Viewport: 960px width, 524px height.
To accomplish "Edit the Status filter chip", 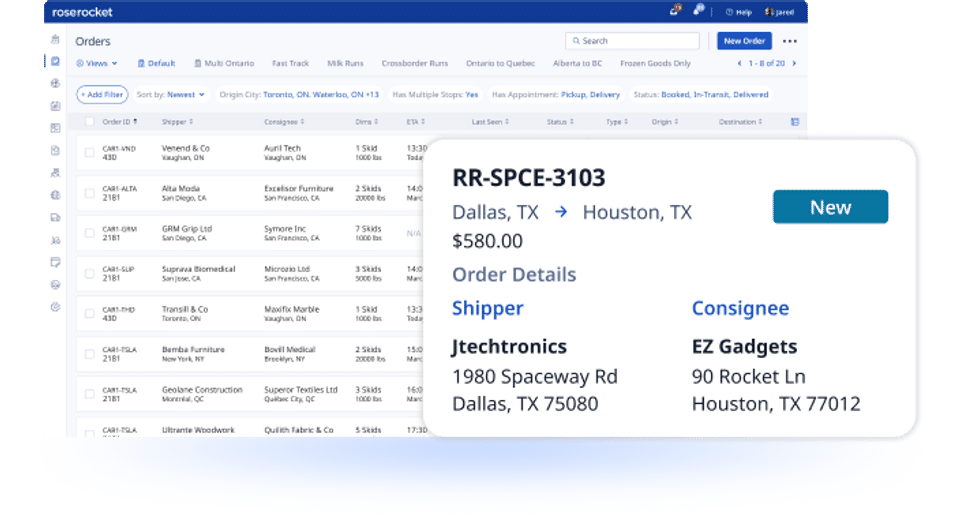I will 701,94.
